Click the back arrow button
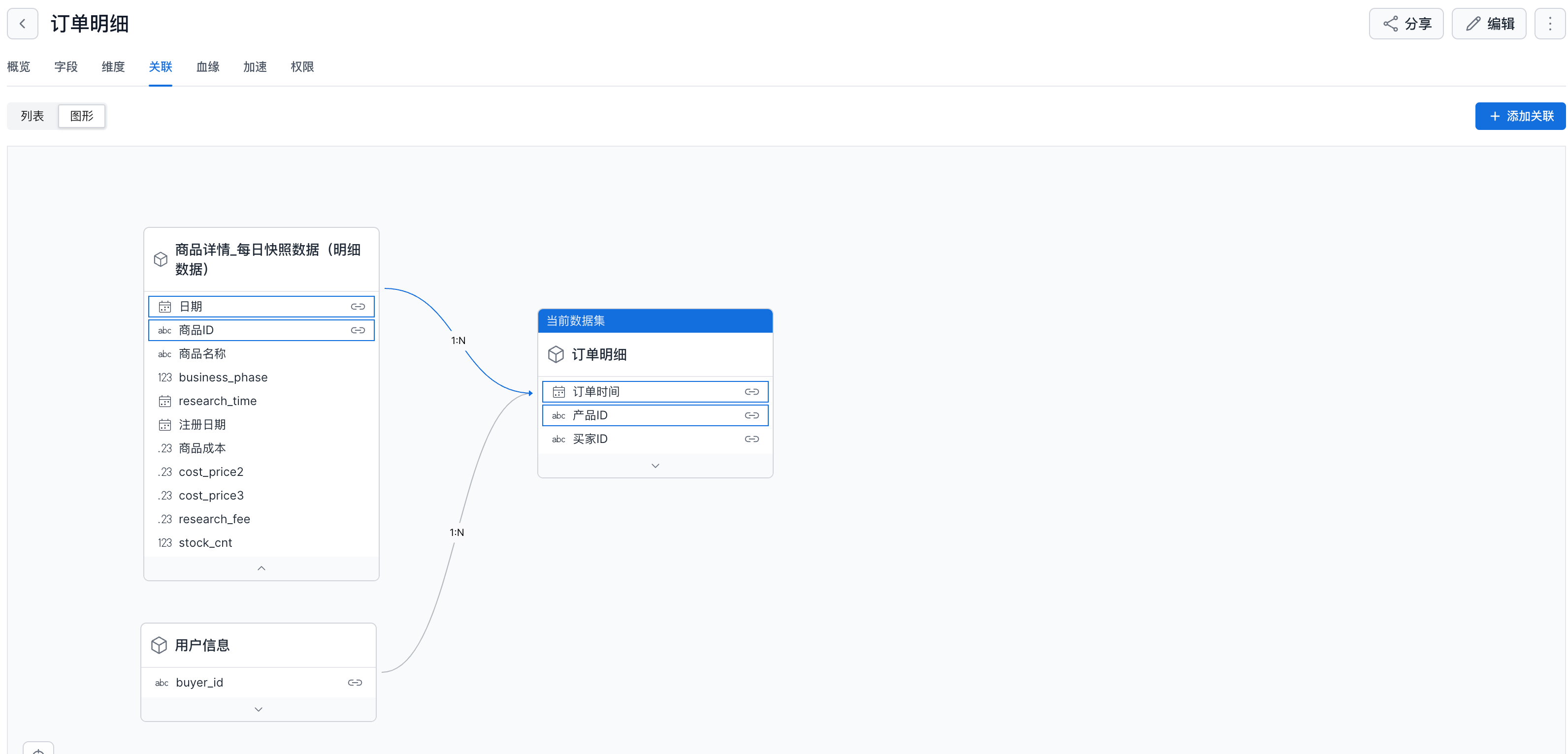The image size is (1568, 754). point(23,24)
